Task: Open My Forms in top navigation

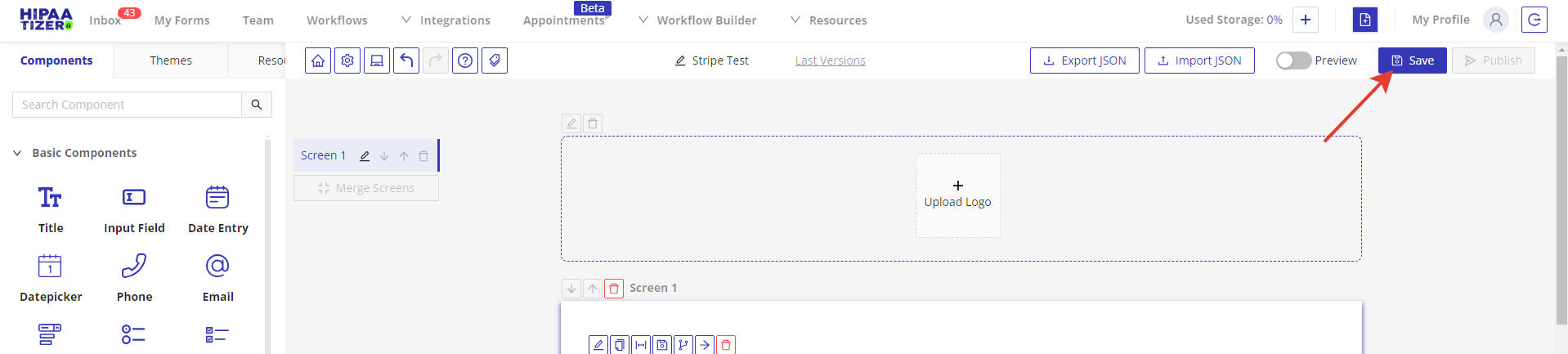Action: (x=181, y=20)
